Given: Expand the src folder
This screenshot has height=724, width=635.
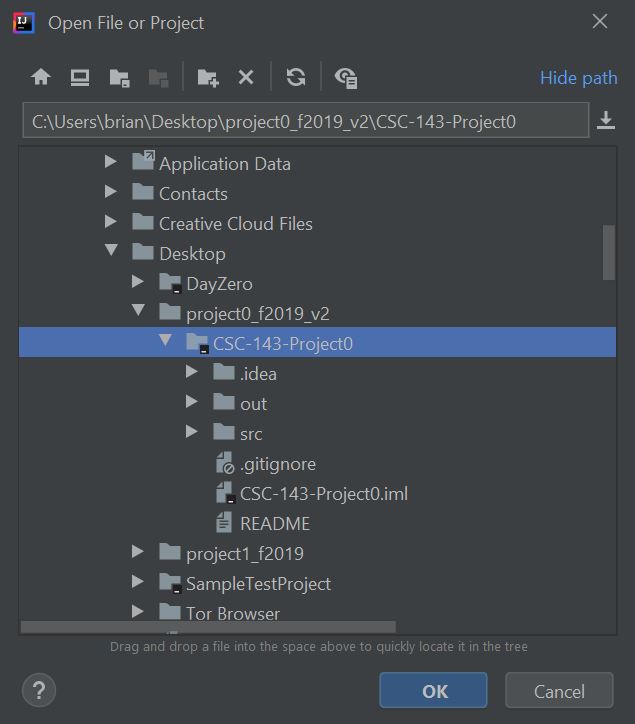Looking at the screenshot, I should 192,431.
